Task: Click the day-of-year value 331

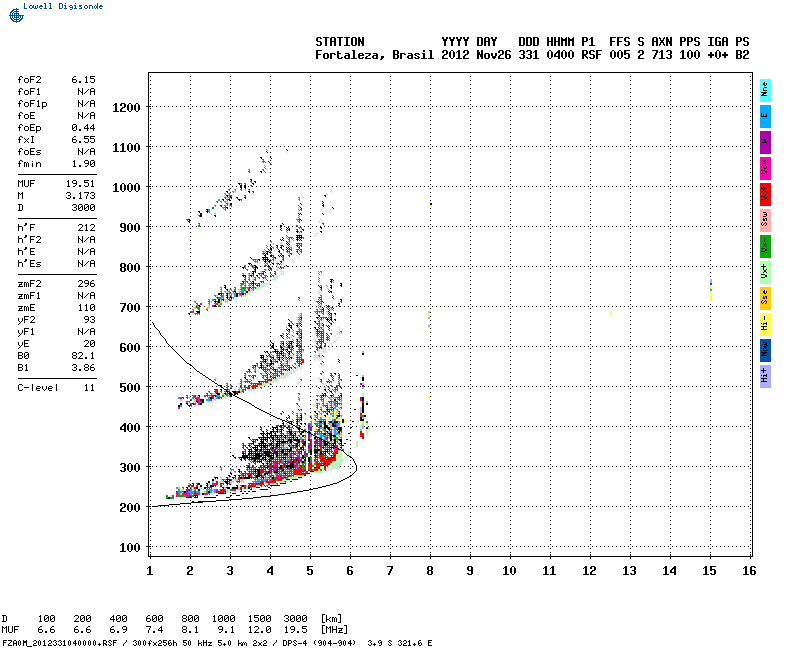Action: 529,55
